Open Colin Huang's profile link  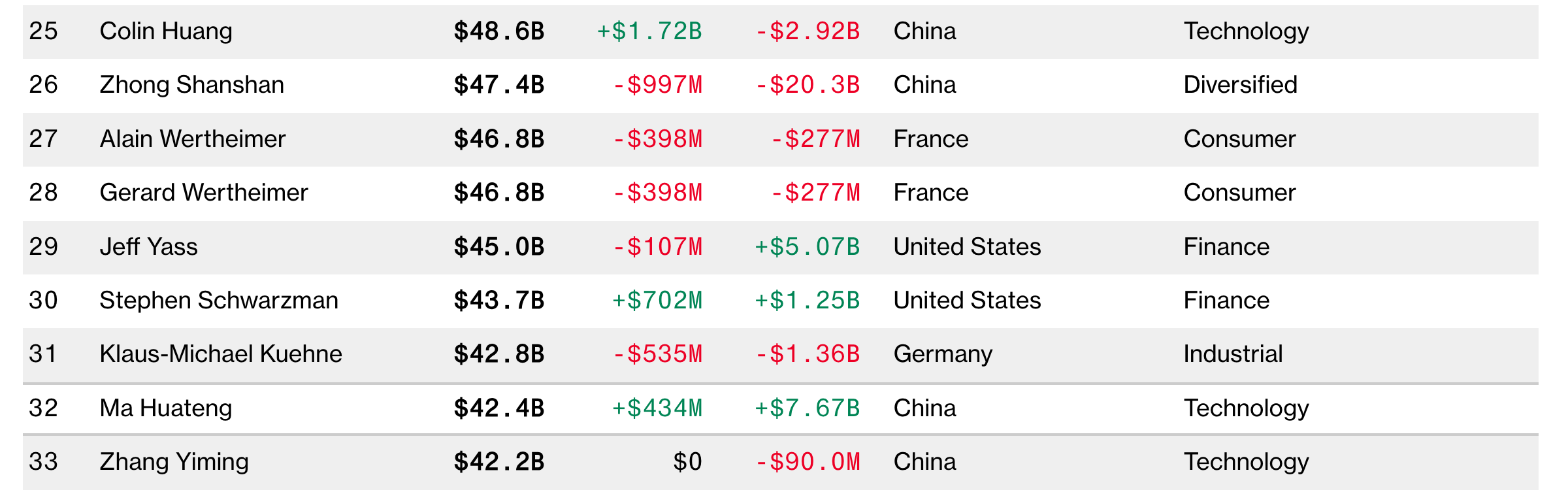coord(166,31)
